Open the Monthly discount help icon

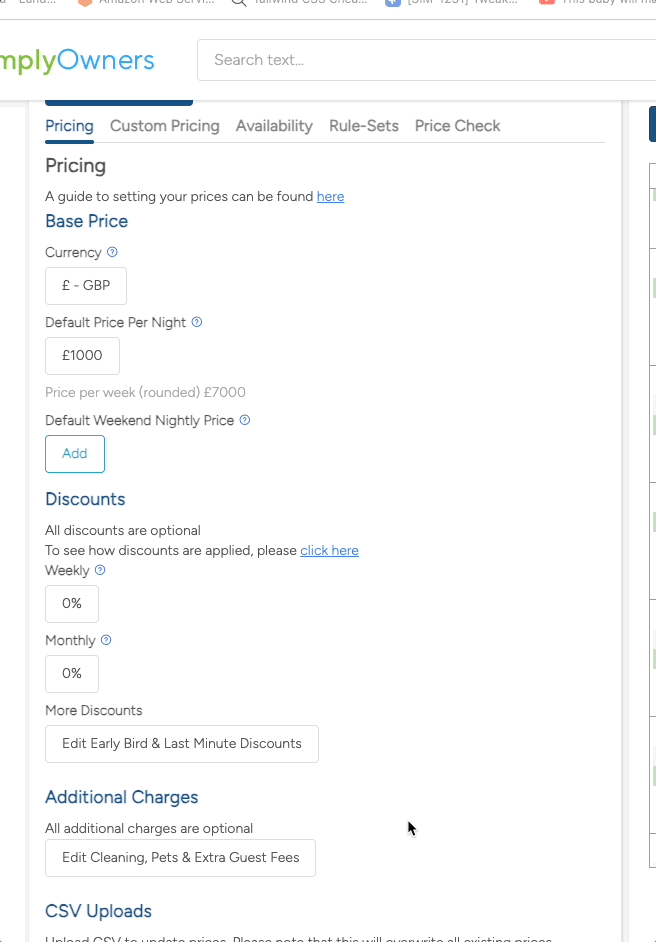(106, 640)
